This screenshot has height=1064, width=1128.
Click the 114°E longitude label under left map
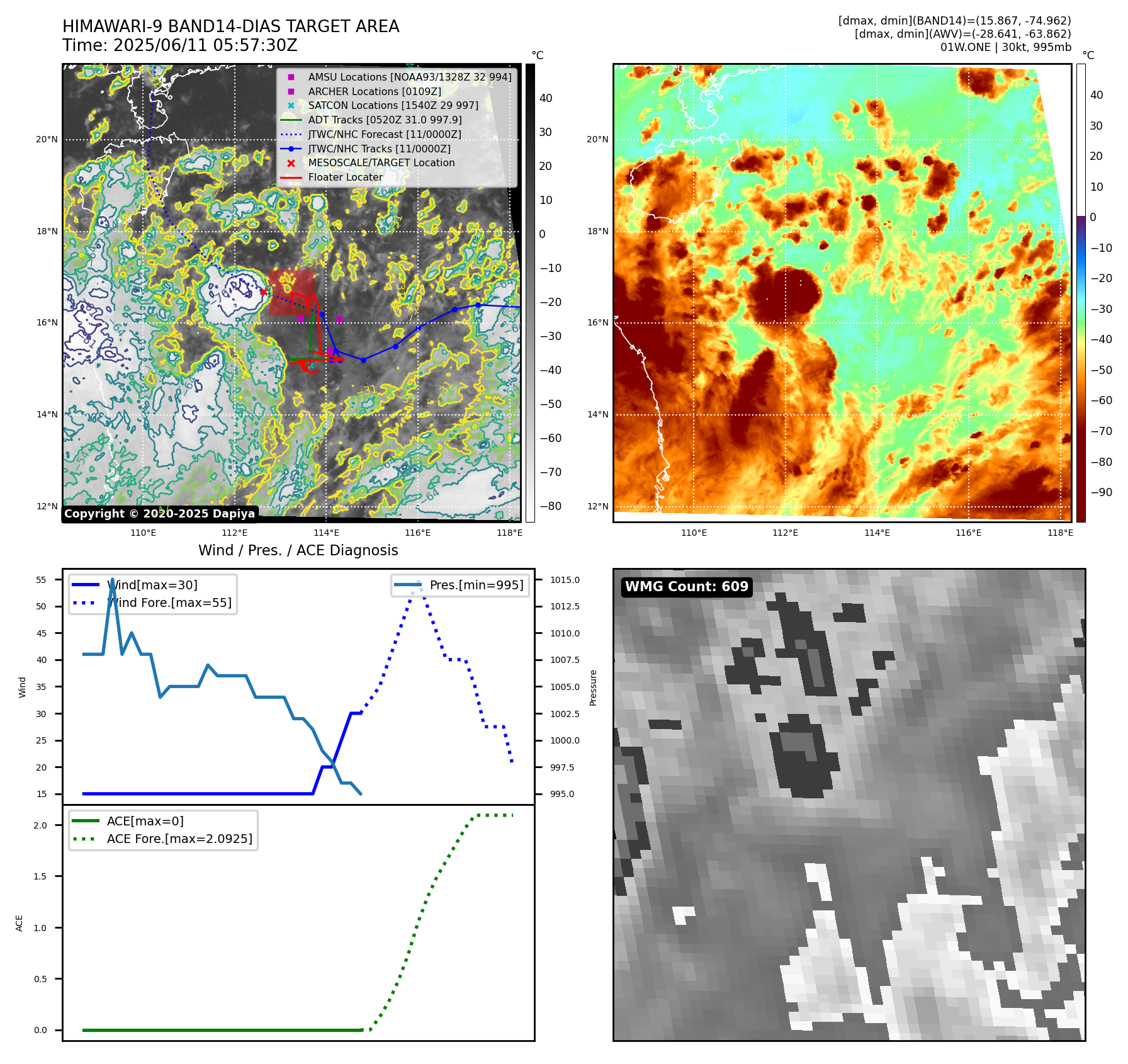tap(326, 533)
